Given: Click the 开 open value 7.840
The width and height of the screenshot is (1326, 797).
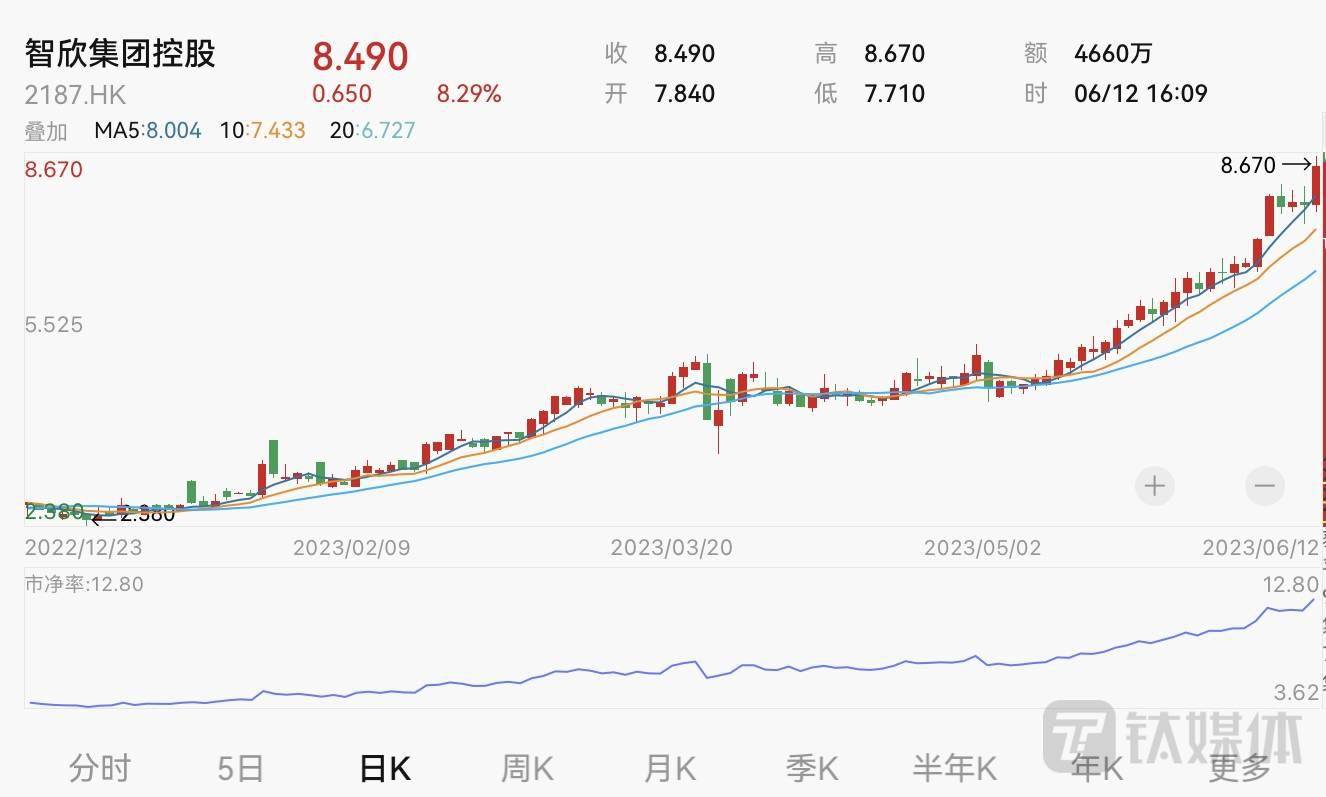Looking at the screenshot, I should pyautogui.click(x=685, y=94).
